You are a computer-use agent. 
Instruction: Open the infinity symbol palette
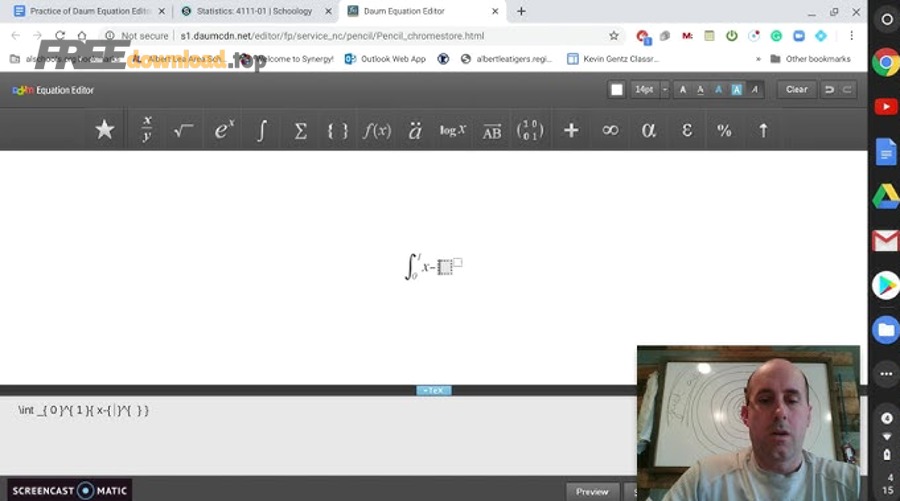[x=610, y=130]
